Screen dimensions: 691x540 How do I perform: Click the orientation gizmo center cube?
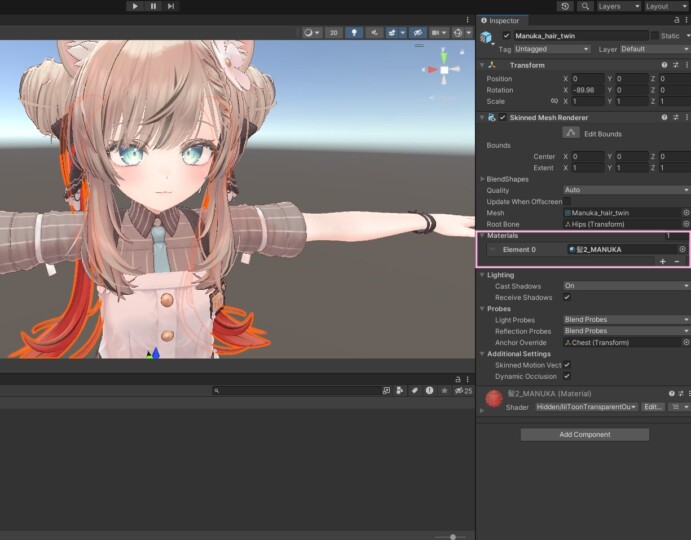[x=444, y=70]
